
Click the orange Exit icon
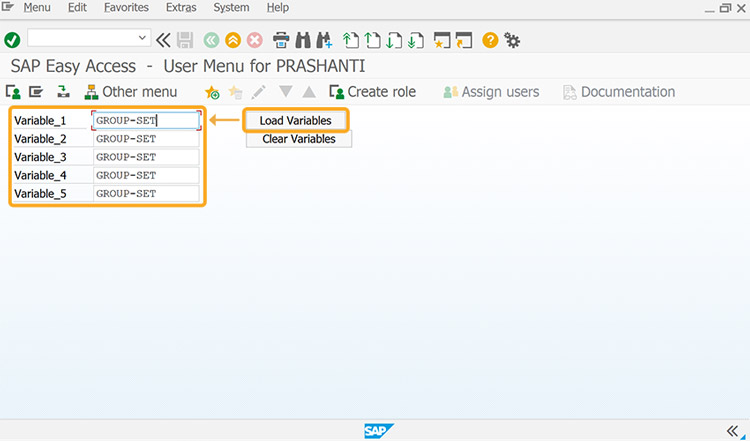[233, 40]
